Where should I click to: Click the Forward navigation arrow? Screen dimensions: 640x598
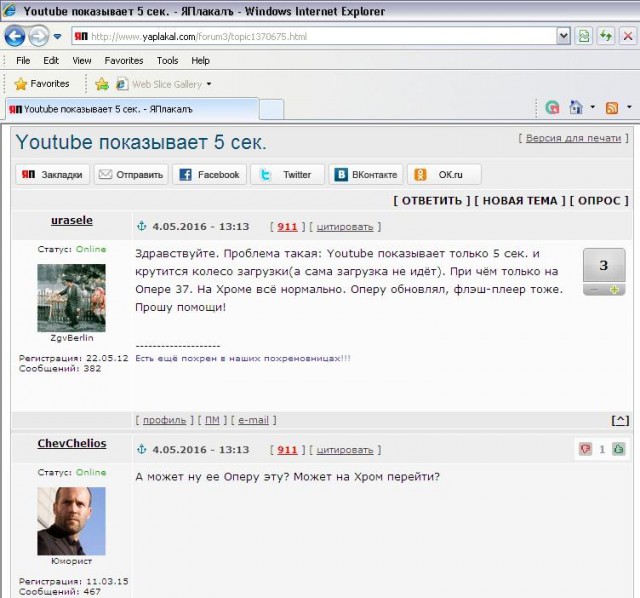coord(38,36)
